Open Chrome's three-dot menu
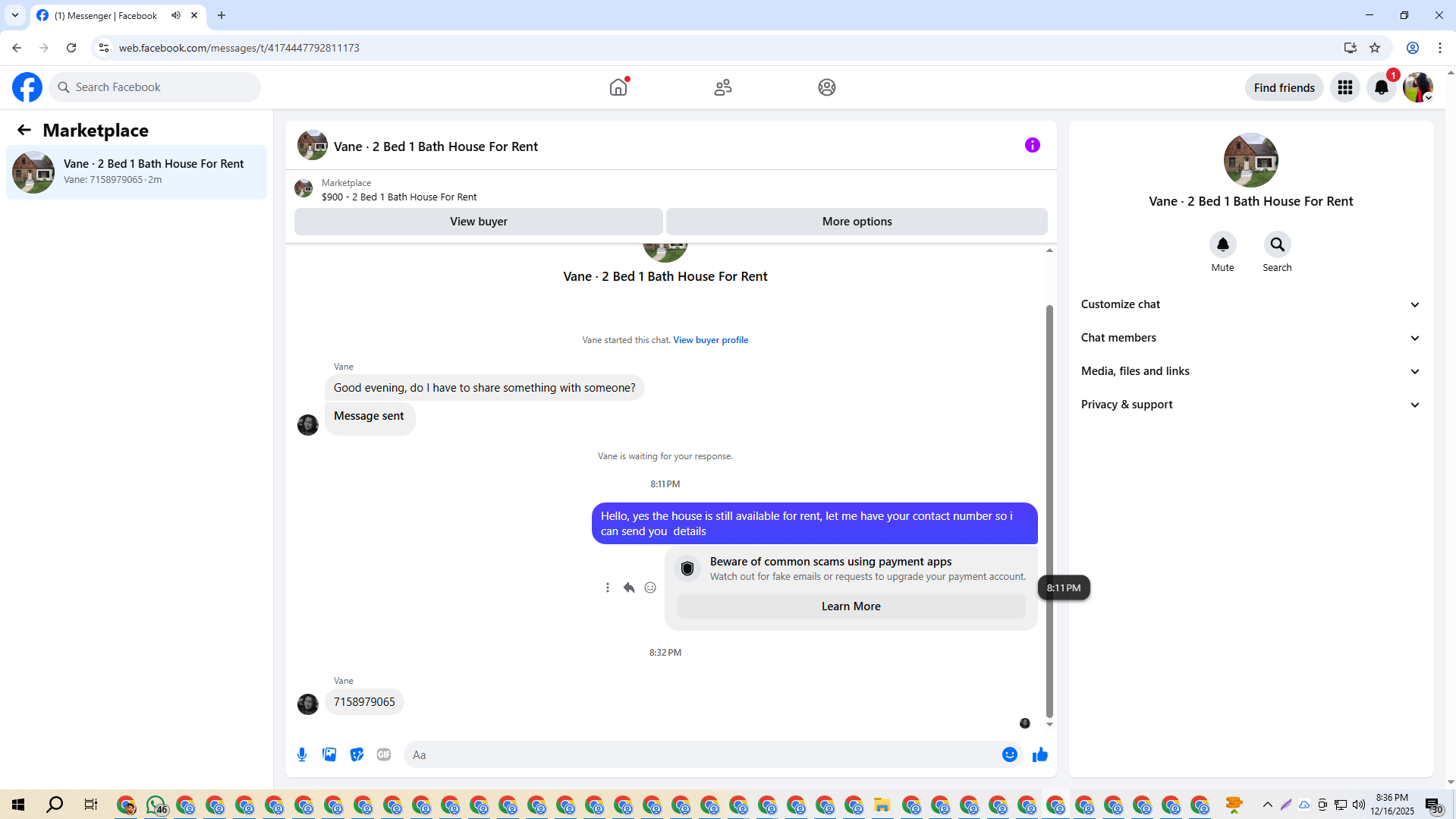1456x819 pixels. pos(1440,48)
